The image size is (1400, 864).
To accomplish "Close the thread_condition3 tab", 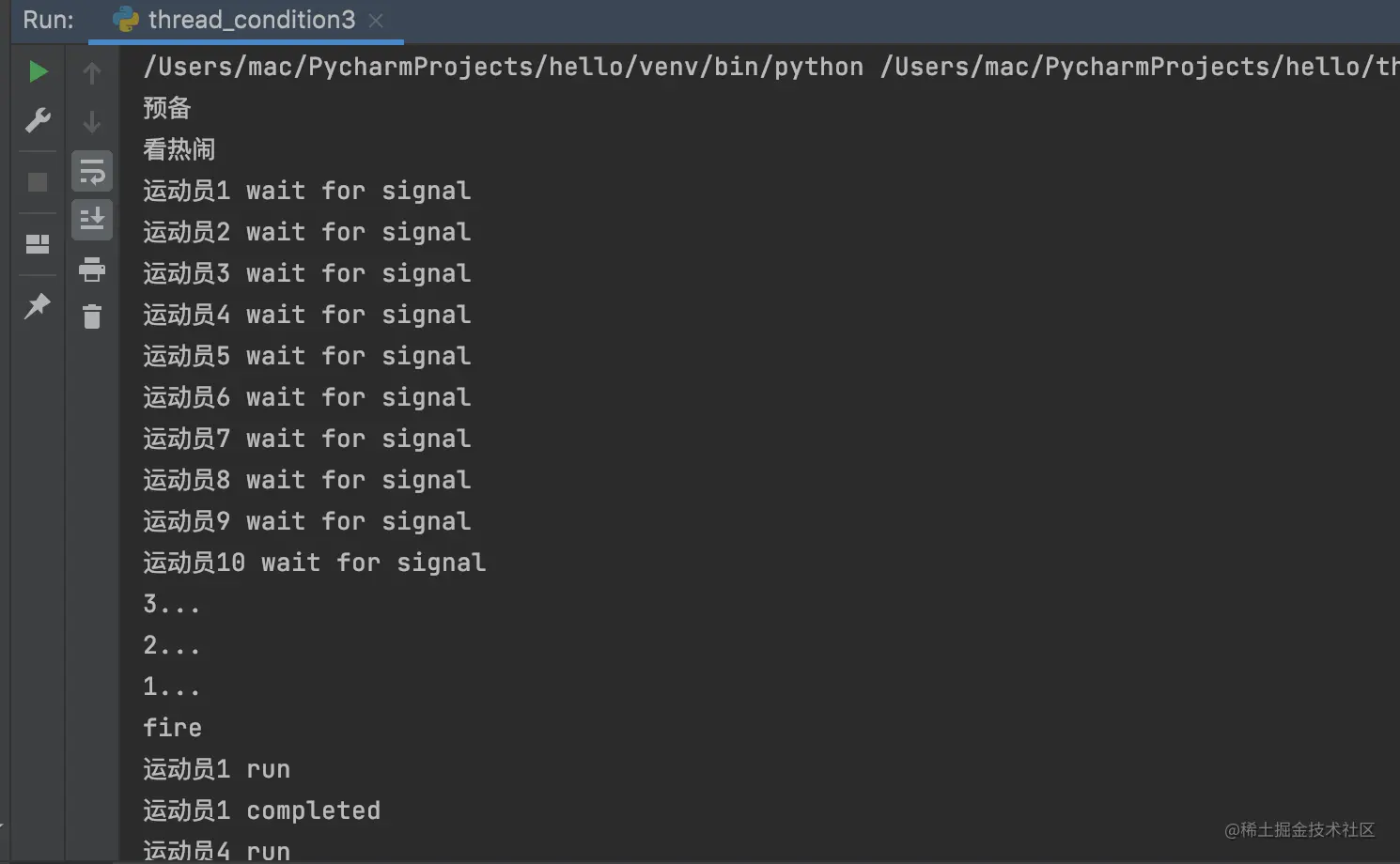I will (376, 20).
